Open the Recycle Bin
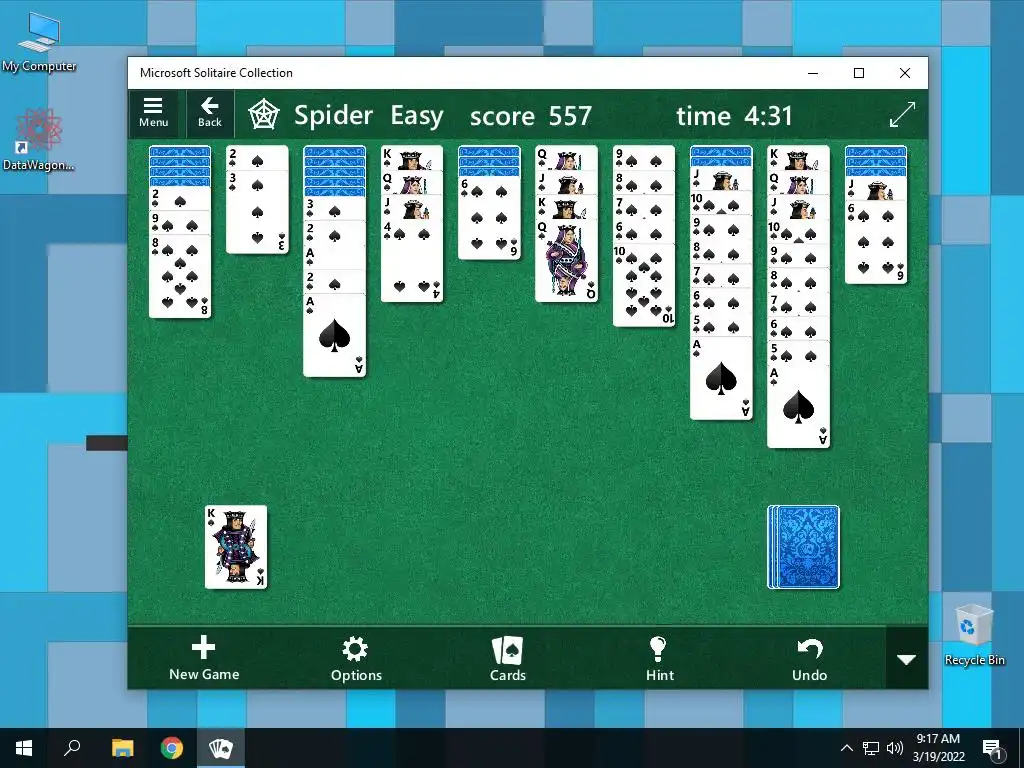The image size is (1024, 768). point(974,634)
